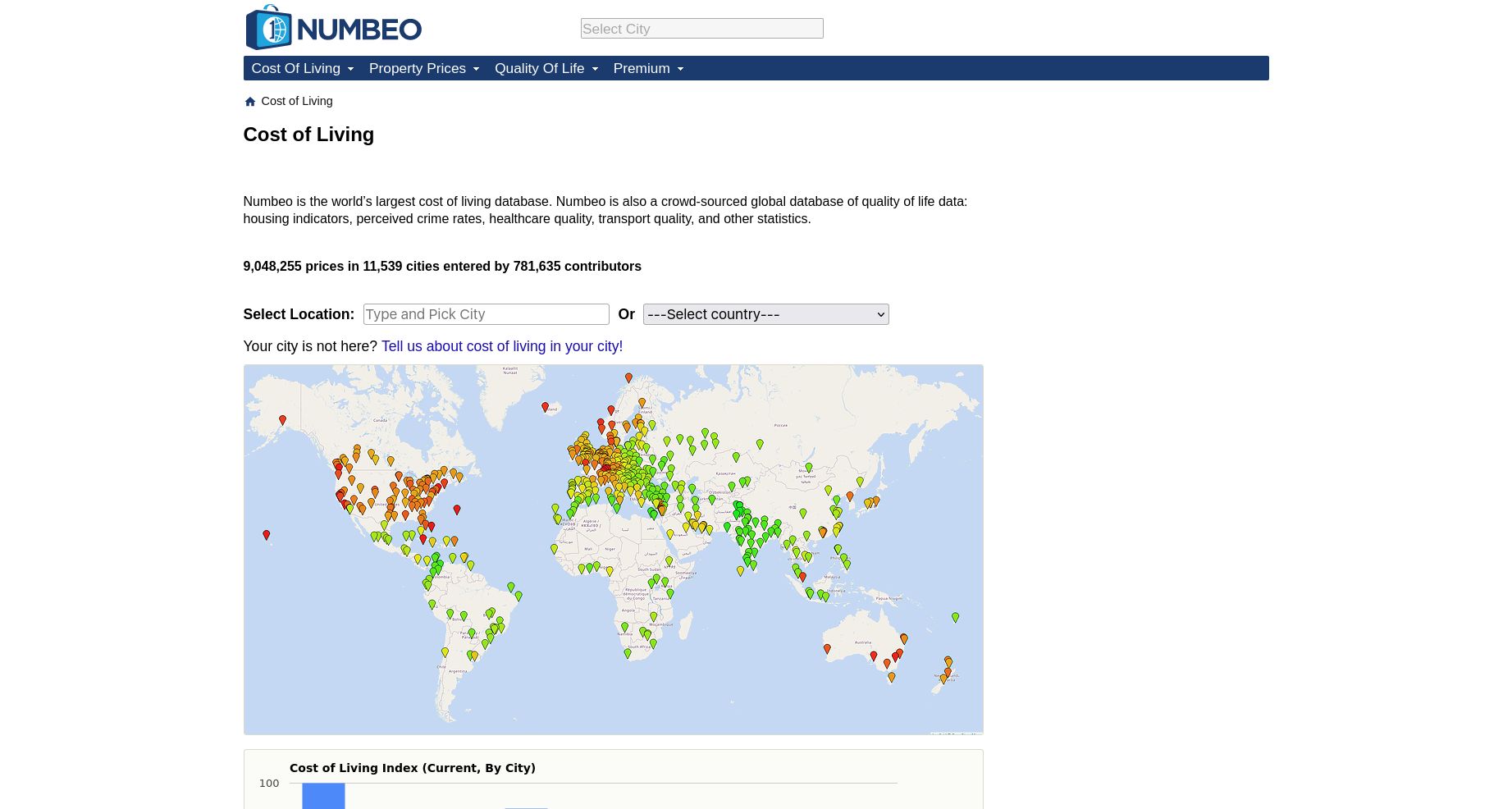Select the yellow-green marker in northern Japan
This screenshot has height=809, width=1512.
pyautogui.click(x=860, y=482)
